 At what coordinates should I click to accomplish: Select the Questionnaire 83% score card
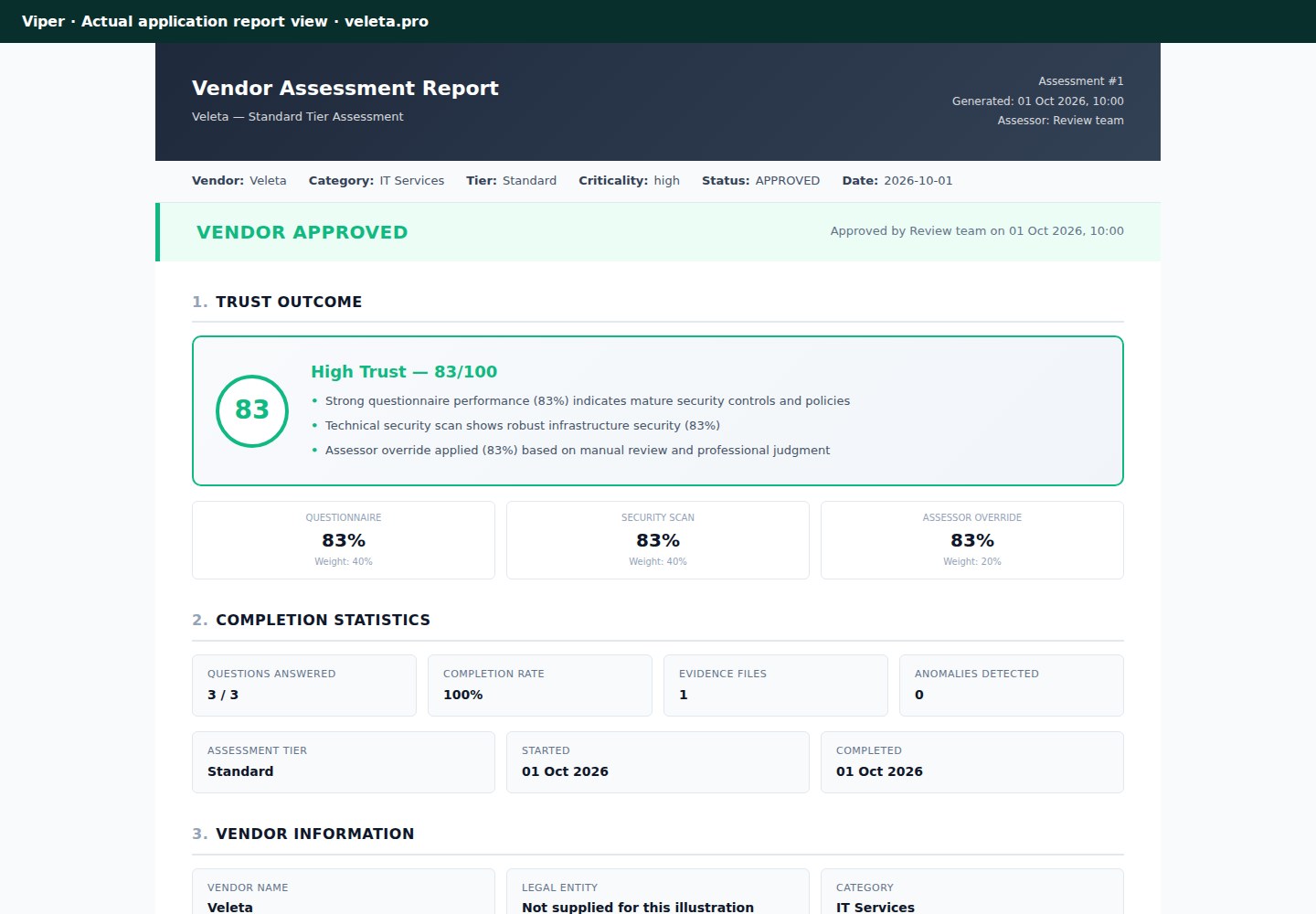344,540
